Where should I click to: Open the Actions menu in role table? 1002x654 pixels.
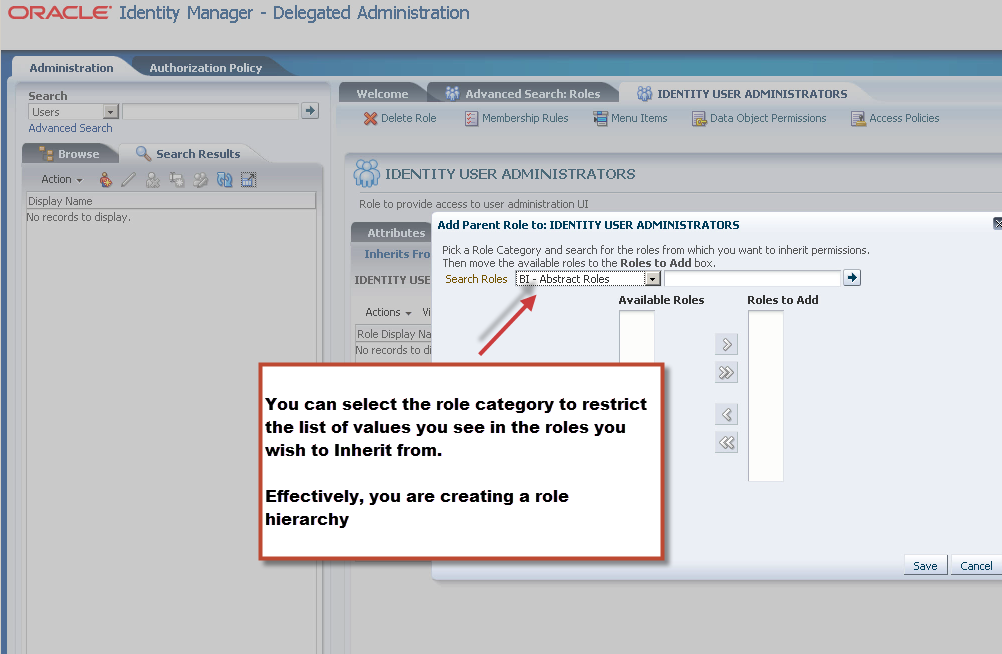pos(388,312)
